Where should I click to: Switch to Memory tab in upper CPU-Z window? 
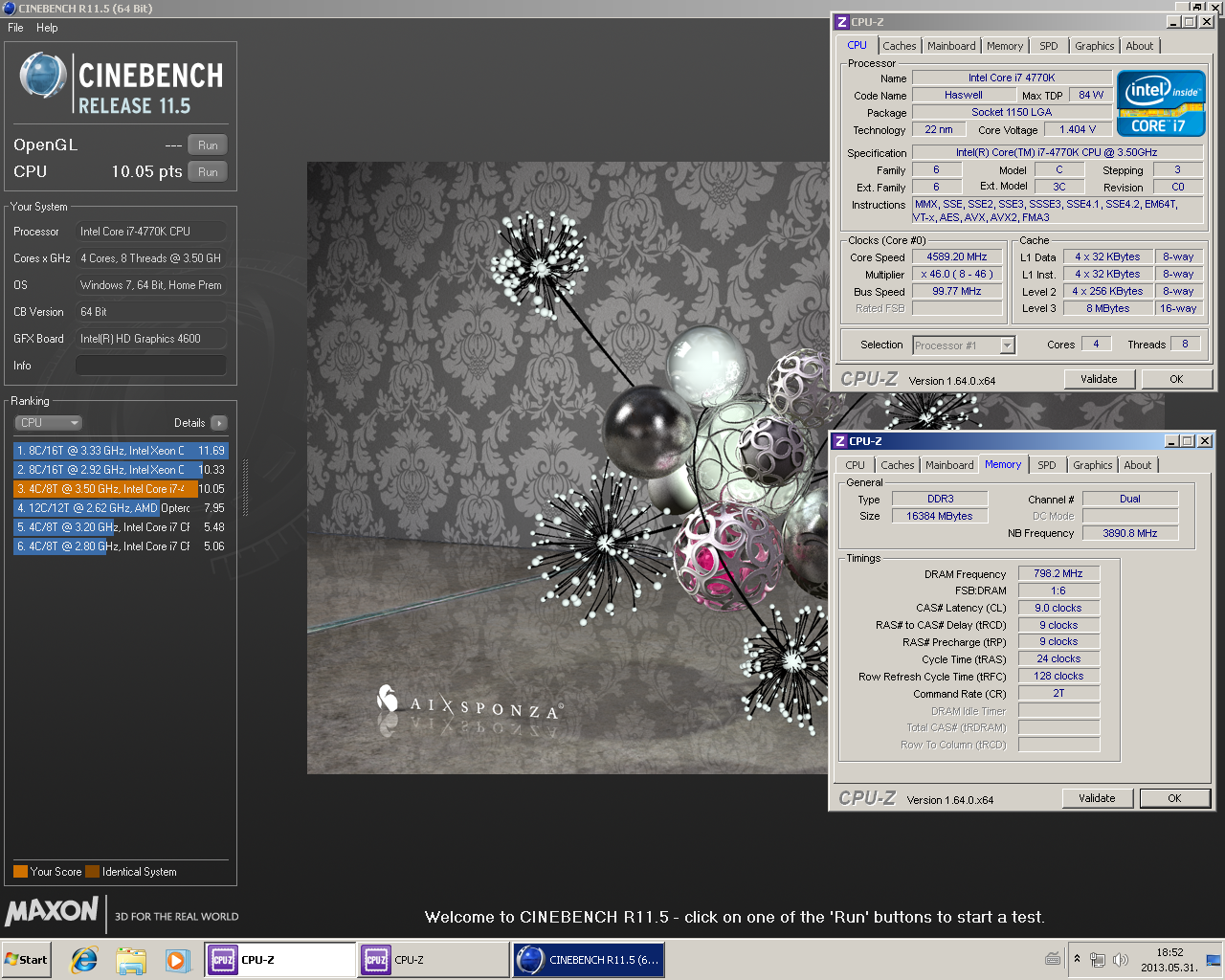[x=1005, y=46]
